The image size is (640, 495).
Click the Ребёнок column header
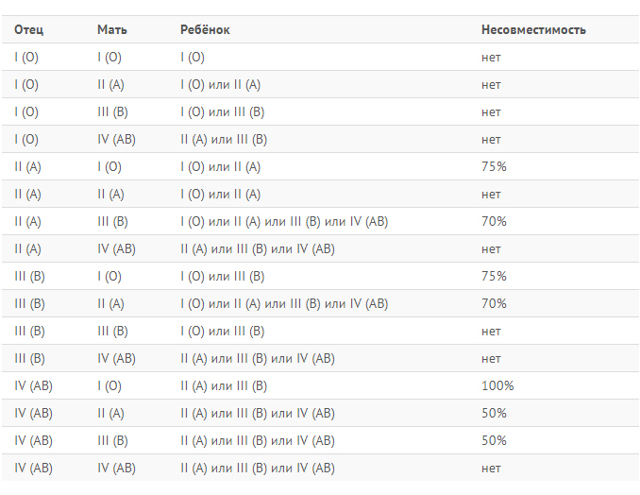[x=205, y=30]
